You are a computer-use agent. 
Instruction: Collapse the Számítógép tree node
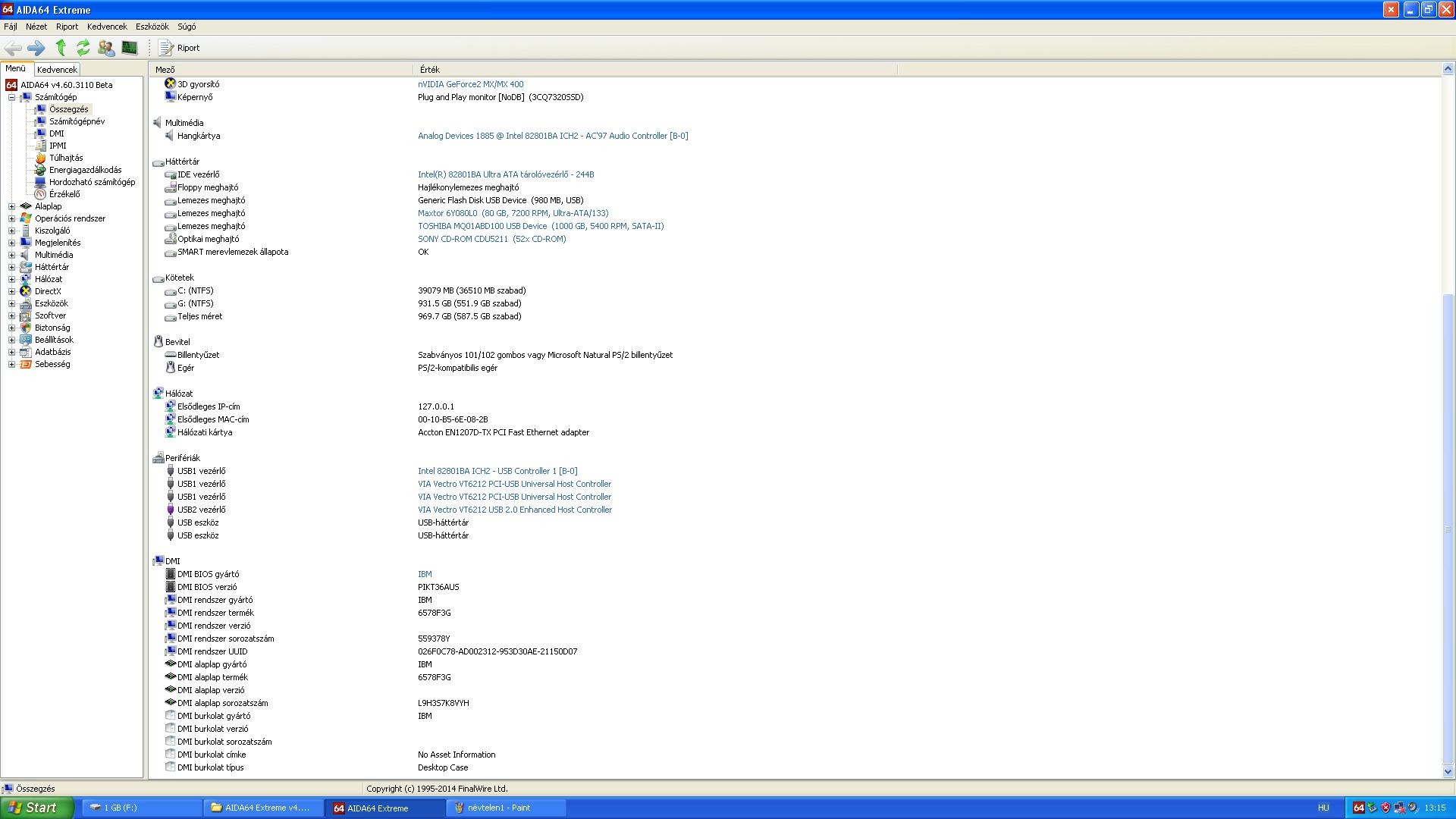click(x=11, y=97)
